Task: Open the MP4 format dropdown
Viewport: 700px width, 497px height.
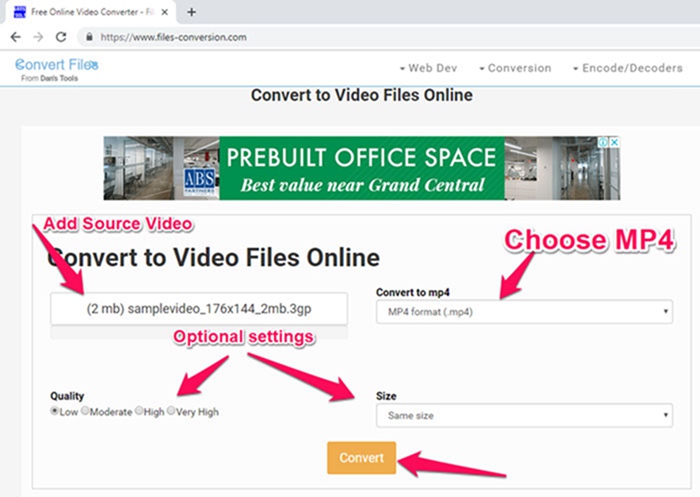Action: click(x=523, y=312)
